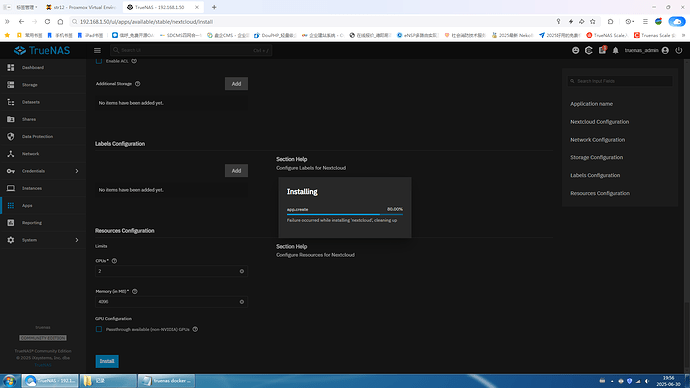Viewport: 690px width, 388px height.
Task: Show help tooltip for Enable ACL
Action: pyautogui.click(x=134, y=61)
